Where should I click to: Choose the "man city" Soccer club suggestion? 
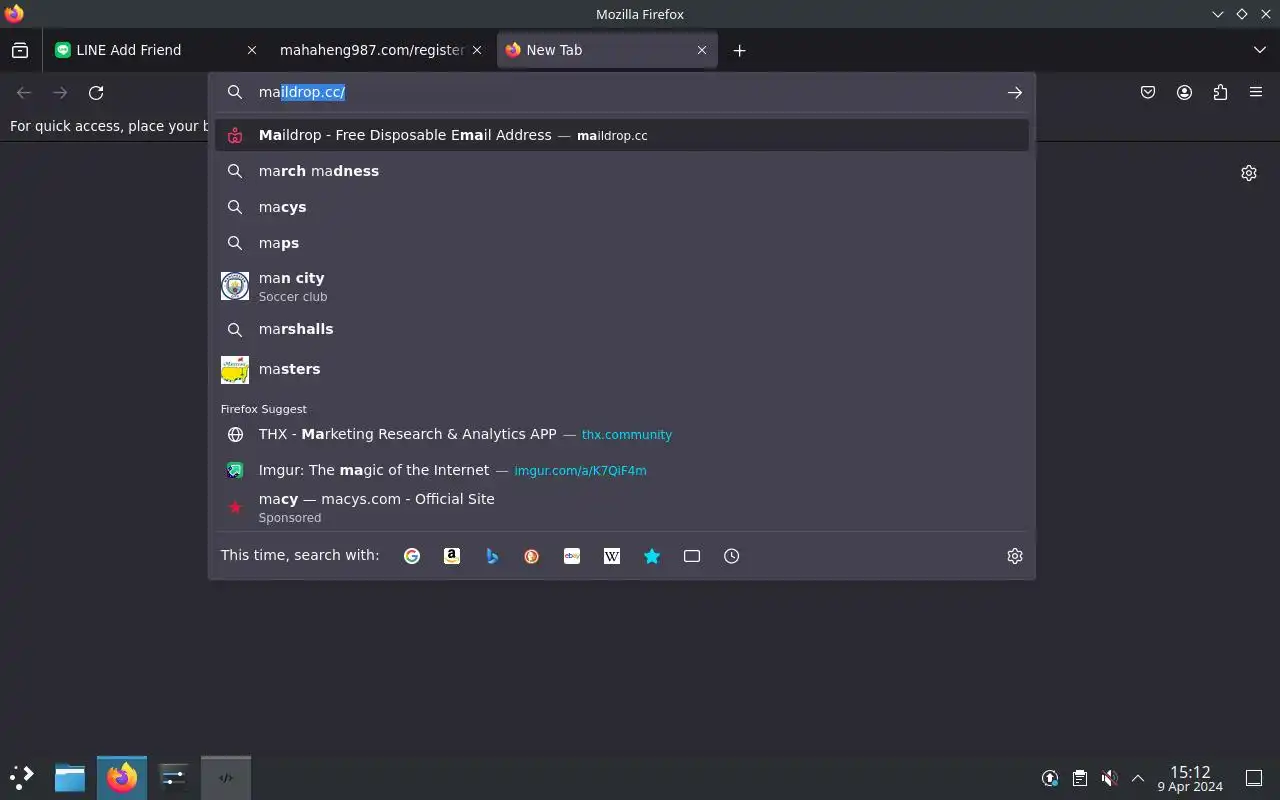[x=622, y=286]
